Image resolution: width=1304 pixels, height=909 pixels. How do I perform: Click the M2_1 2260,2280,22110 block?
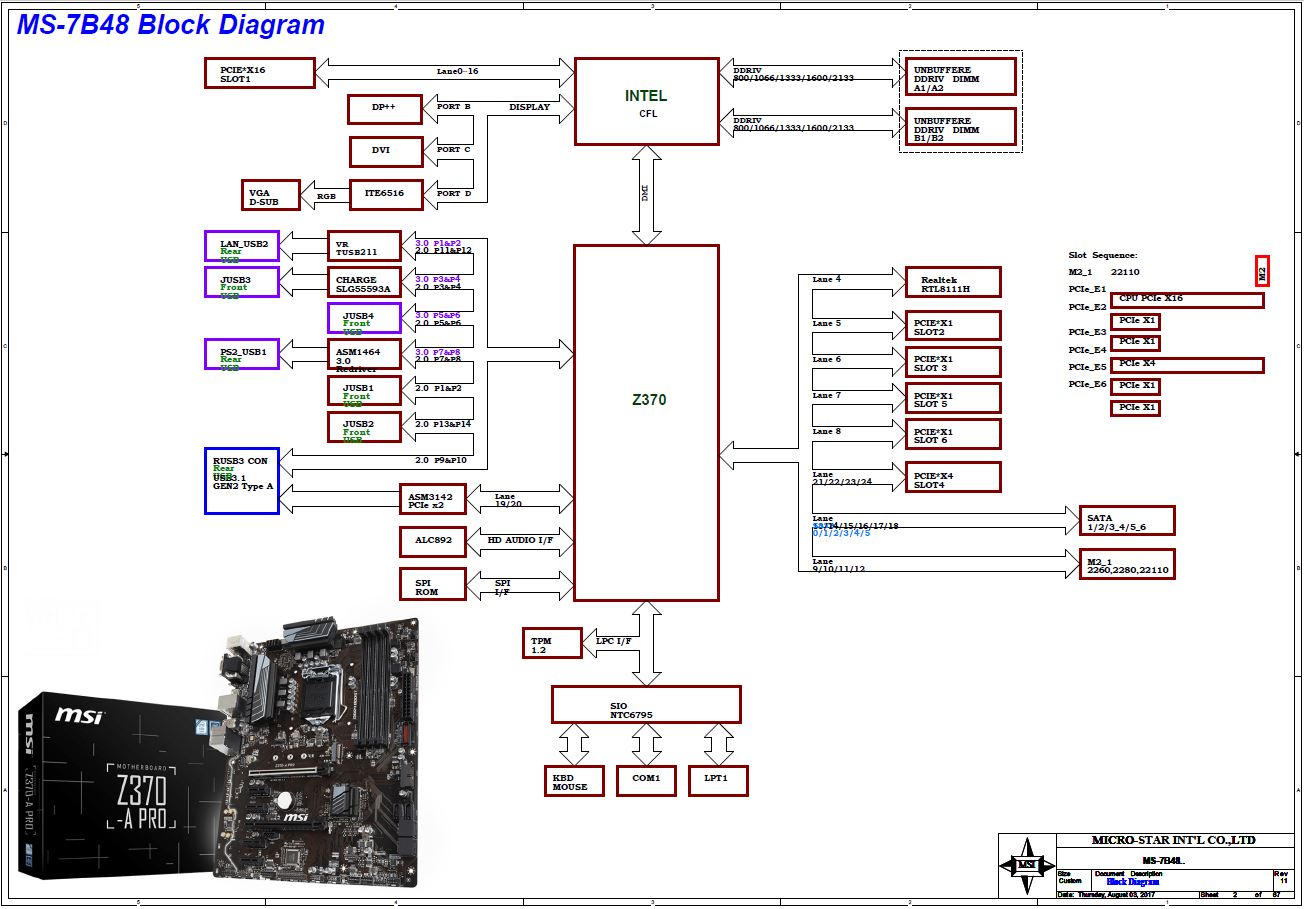pyautogui.click(x=1127, y=564)
